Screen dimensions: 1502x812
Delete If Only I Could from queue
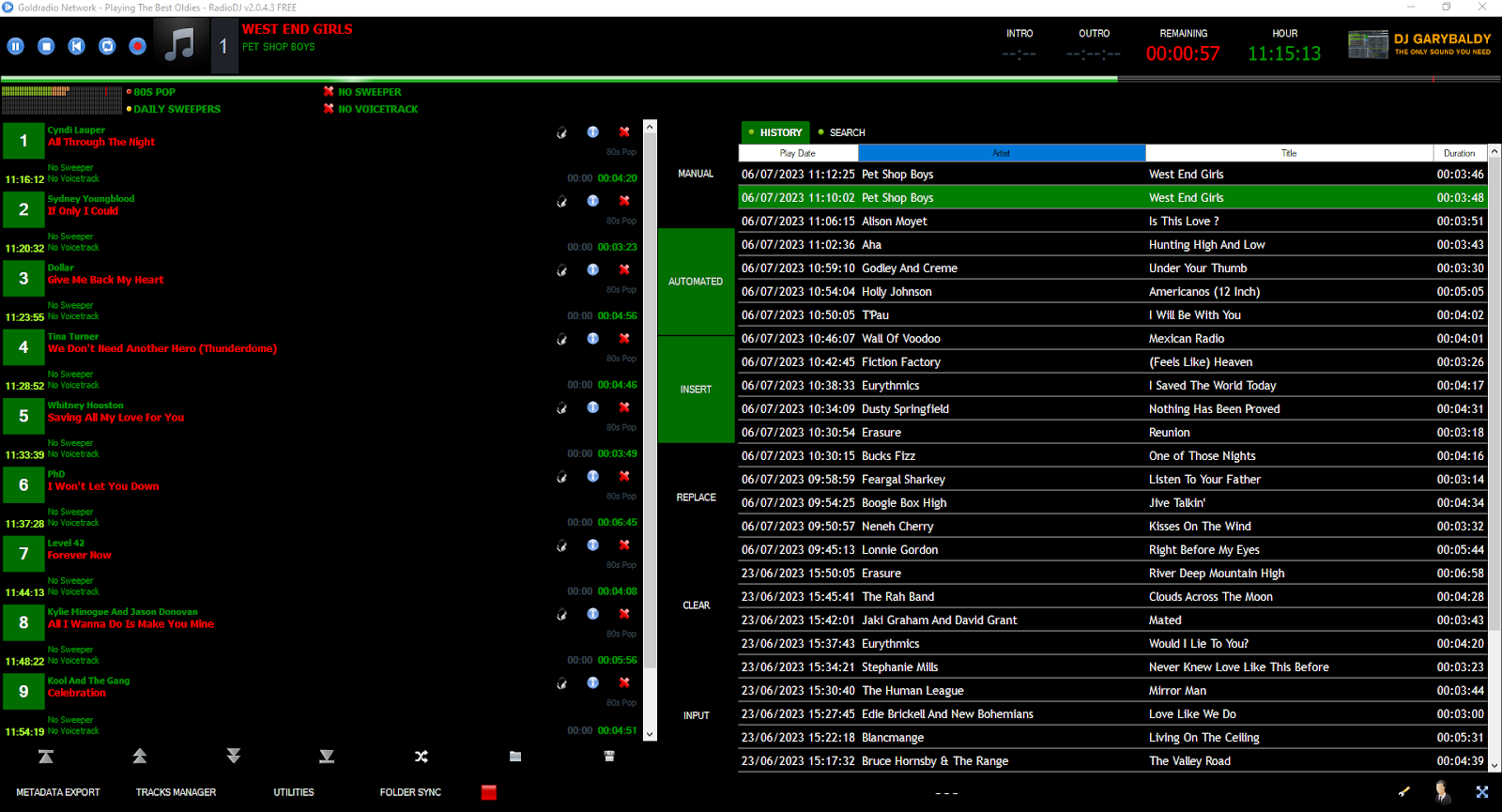pos(624,201)
